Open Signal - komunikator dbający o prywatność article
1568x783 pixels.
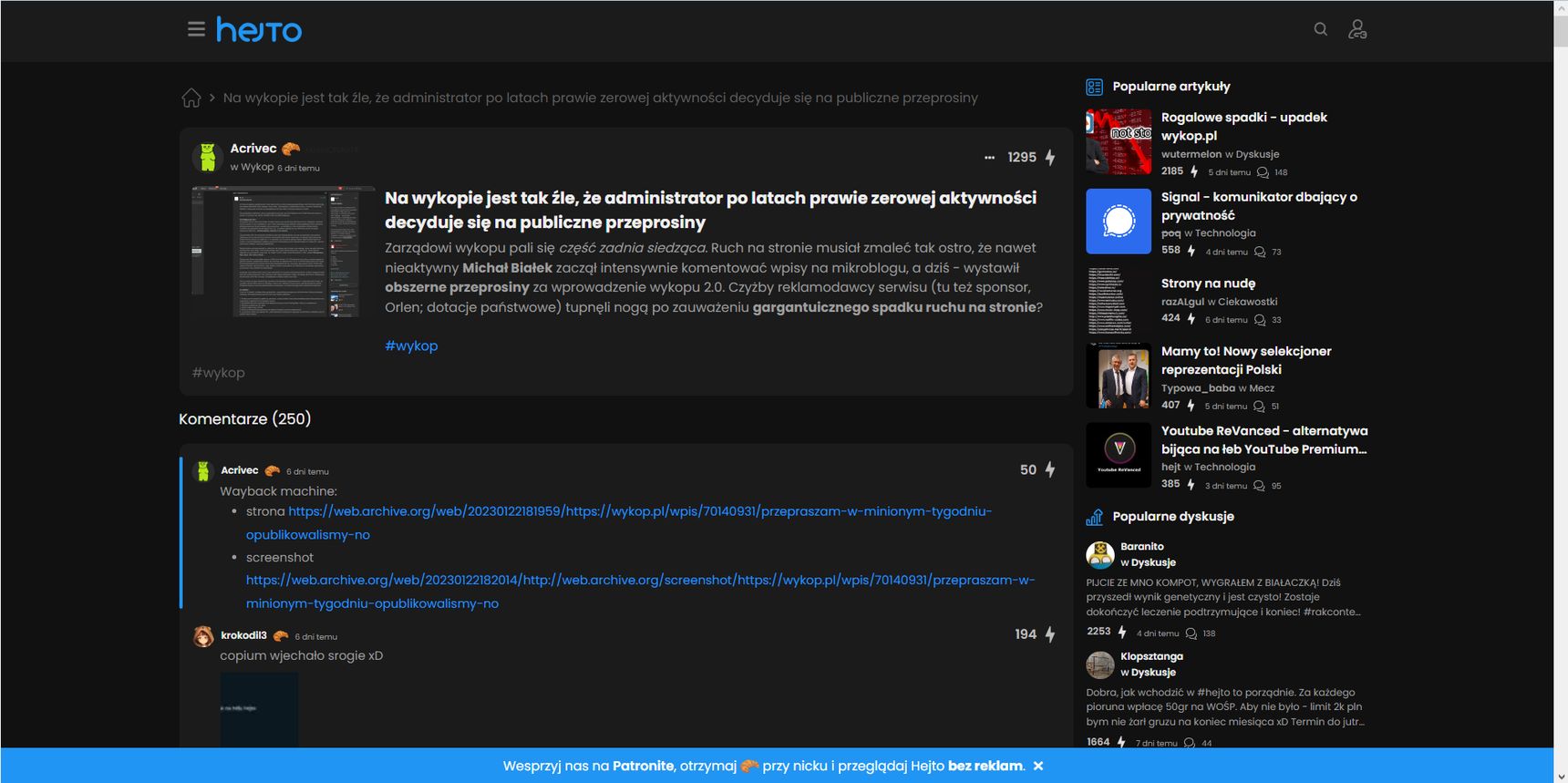tap(1259, 206)
